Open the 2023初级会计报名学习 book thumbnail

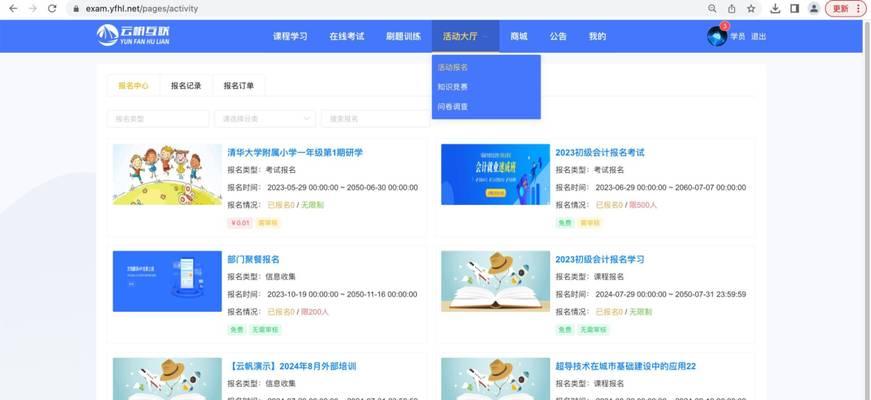pos(495,281)
